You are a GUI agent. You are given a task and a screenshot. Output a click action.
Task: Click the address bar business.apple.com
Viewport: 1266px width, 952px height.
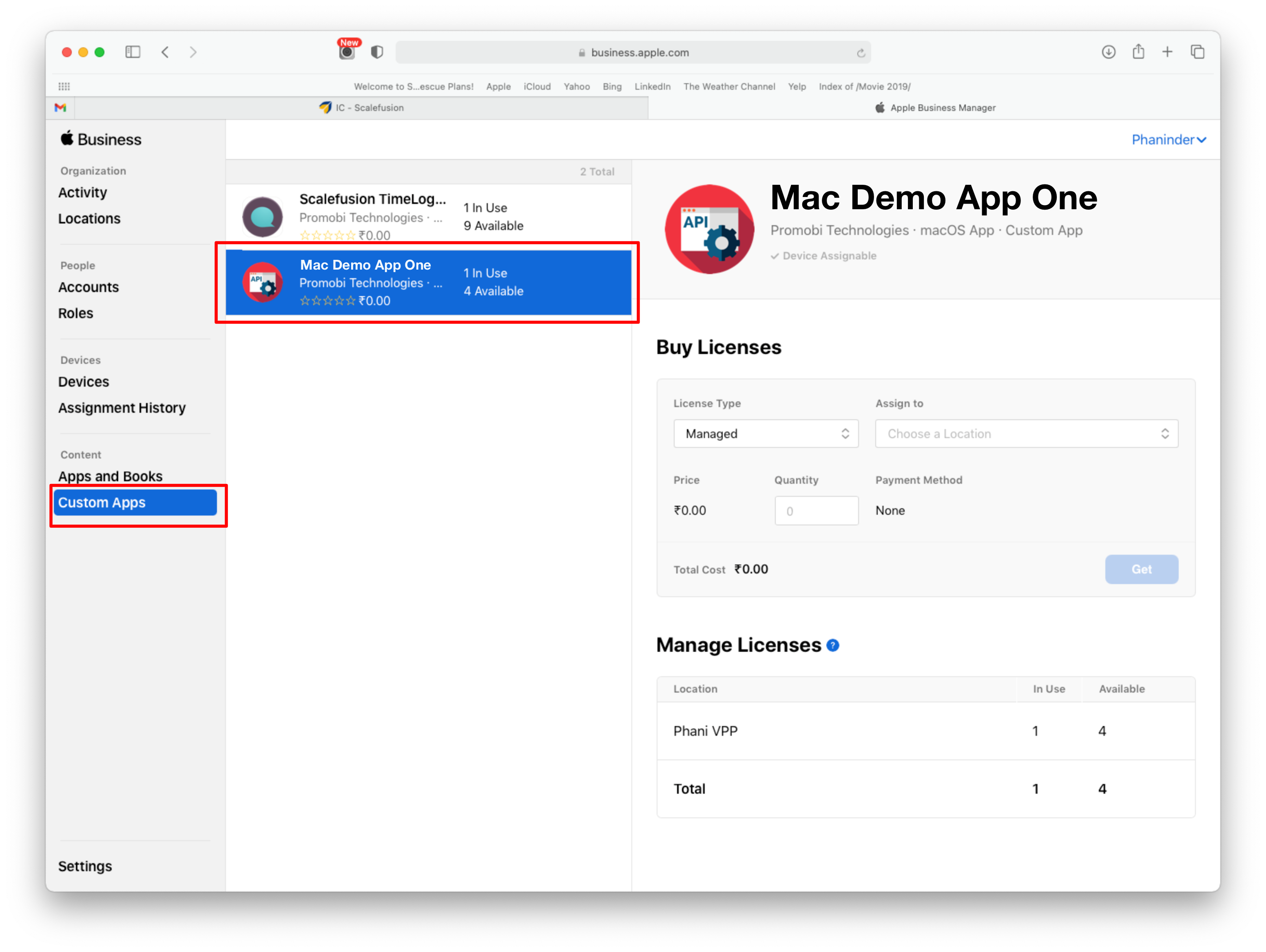[x=633, y=52]
